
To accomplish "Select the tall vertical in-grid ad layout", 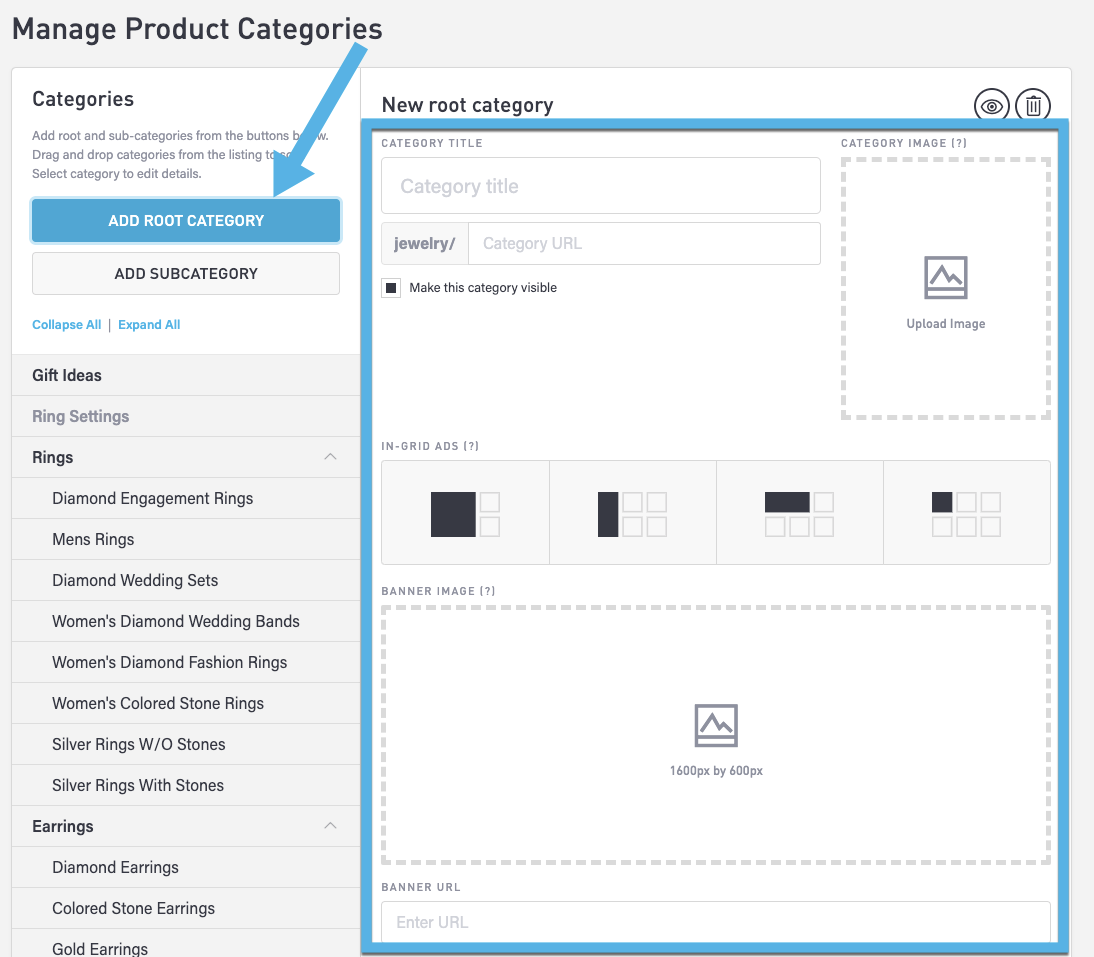I will [x=632, y=513].
